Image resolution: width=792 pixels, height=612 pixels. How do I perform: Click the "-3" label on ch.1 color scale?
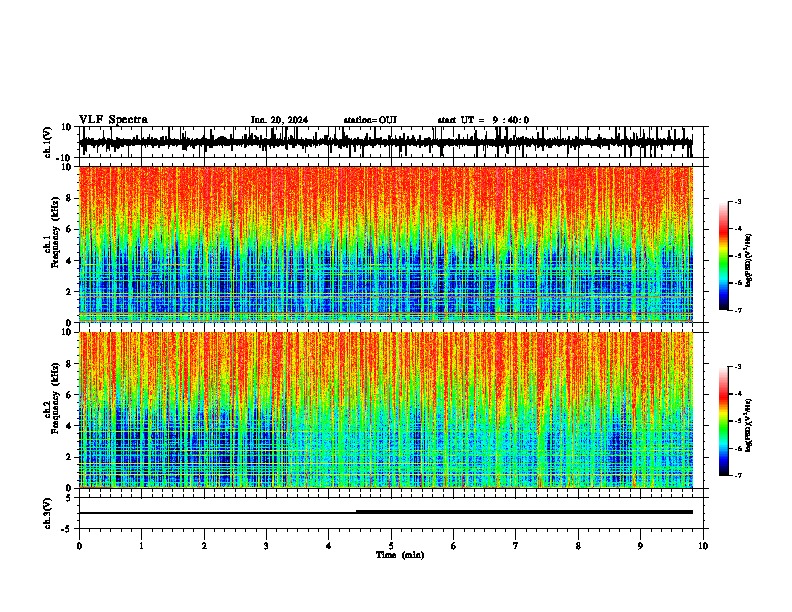pyautogui.click(x=738, y=201)
